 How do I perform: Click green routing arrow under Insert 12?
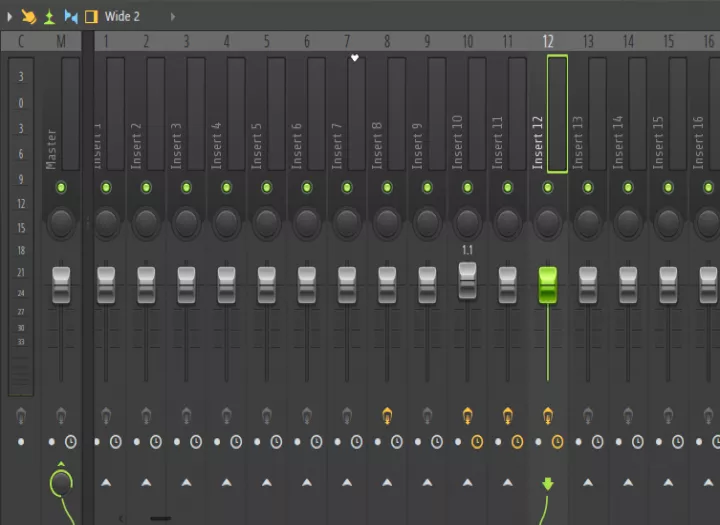point(548,484)
